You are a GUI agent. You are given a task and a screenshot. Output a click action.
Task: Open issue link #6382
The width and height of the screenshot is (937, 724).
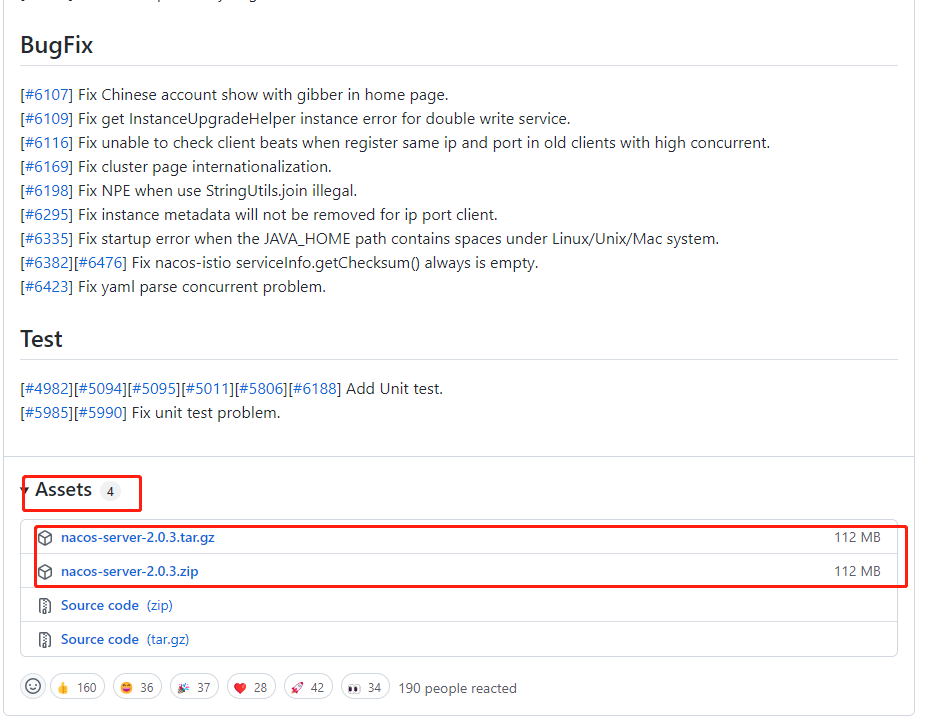tap(47, 263)
